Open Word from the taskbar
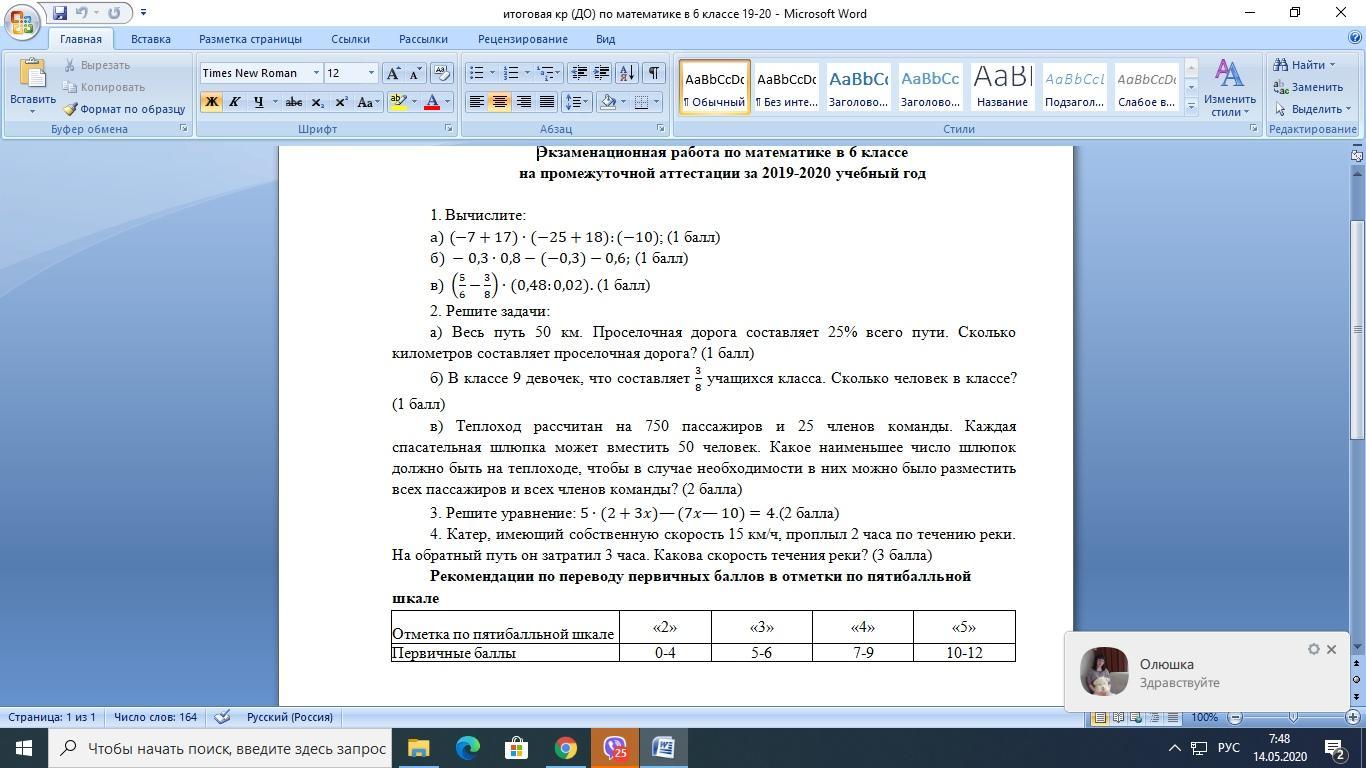 663,748
